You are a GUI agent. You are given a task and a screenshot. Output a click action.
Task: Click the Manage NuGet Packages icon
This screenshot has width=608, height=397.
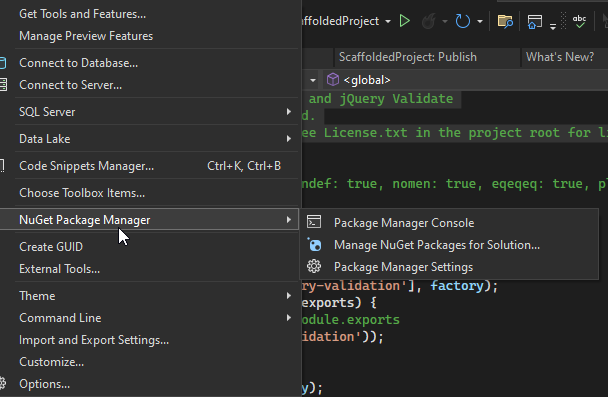(314, 245)
